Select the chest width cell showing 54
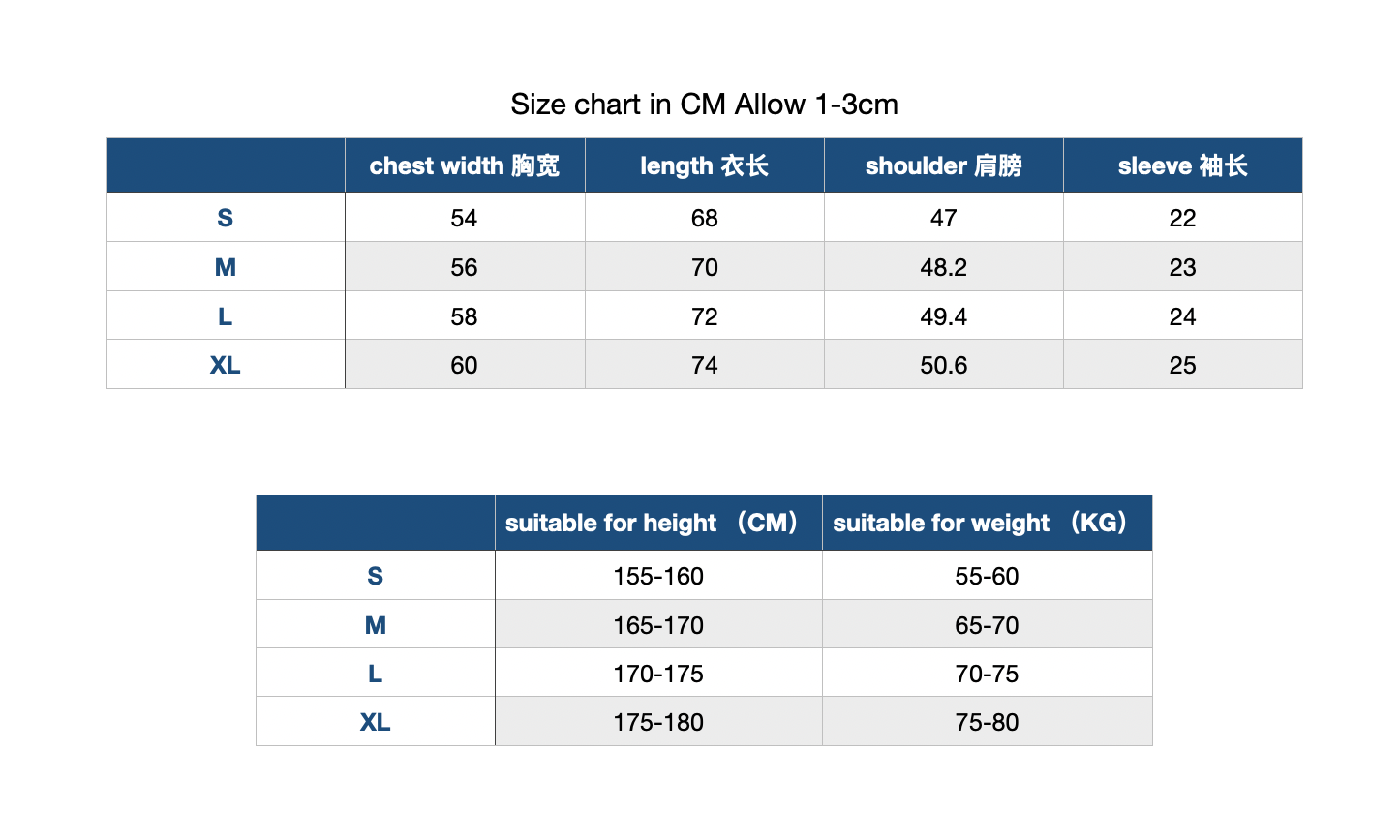The height and width of the screenshot is (840, 1400). coord(465,218)
